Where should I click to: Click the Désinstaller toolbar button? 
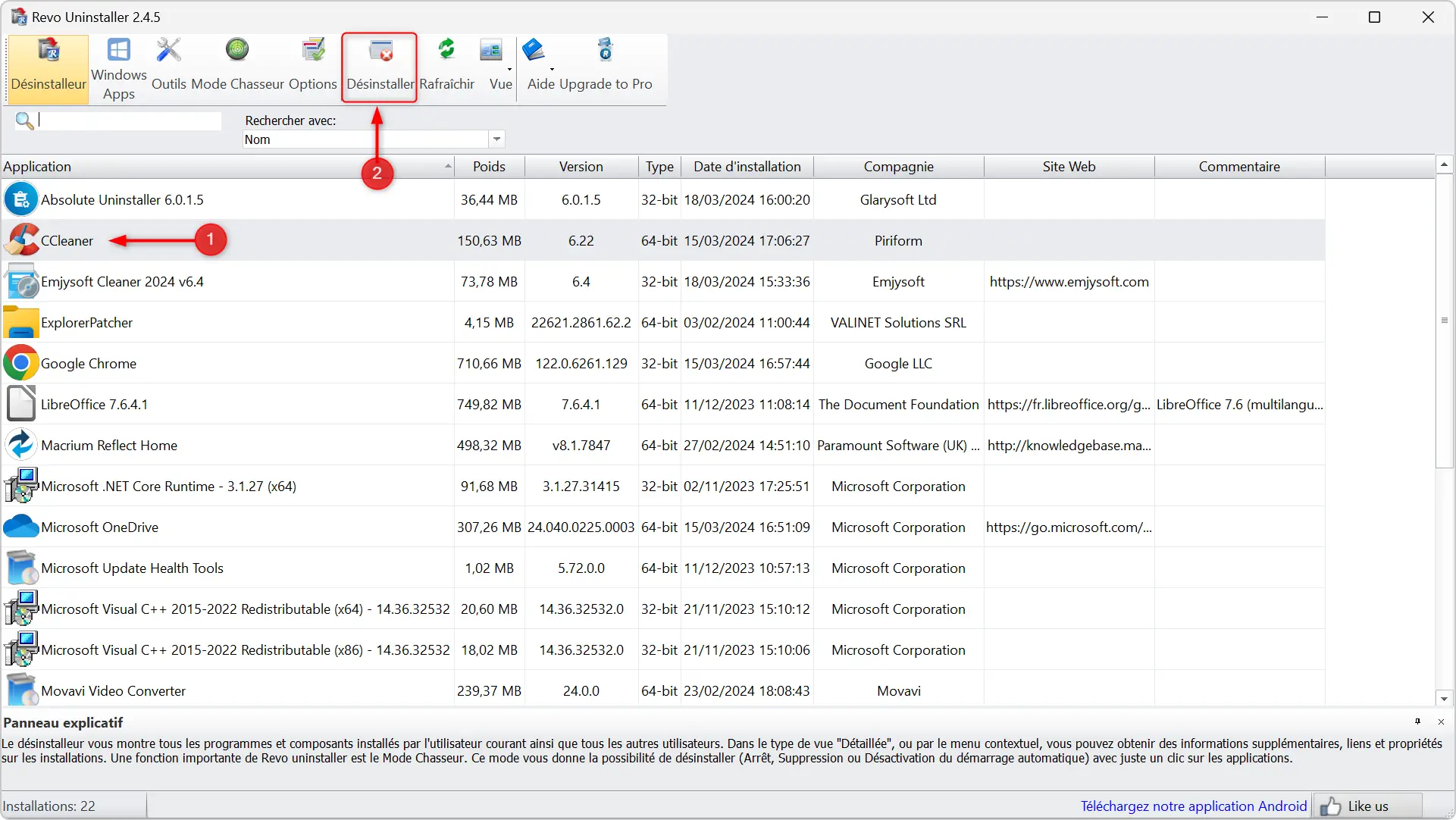coord(380,67)
